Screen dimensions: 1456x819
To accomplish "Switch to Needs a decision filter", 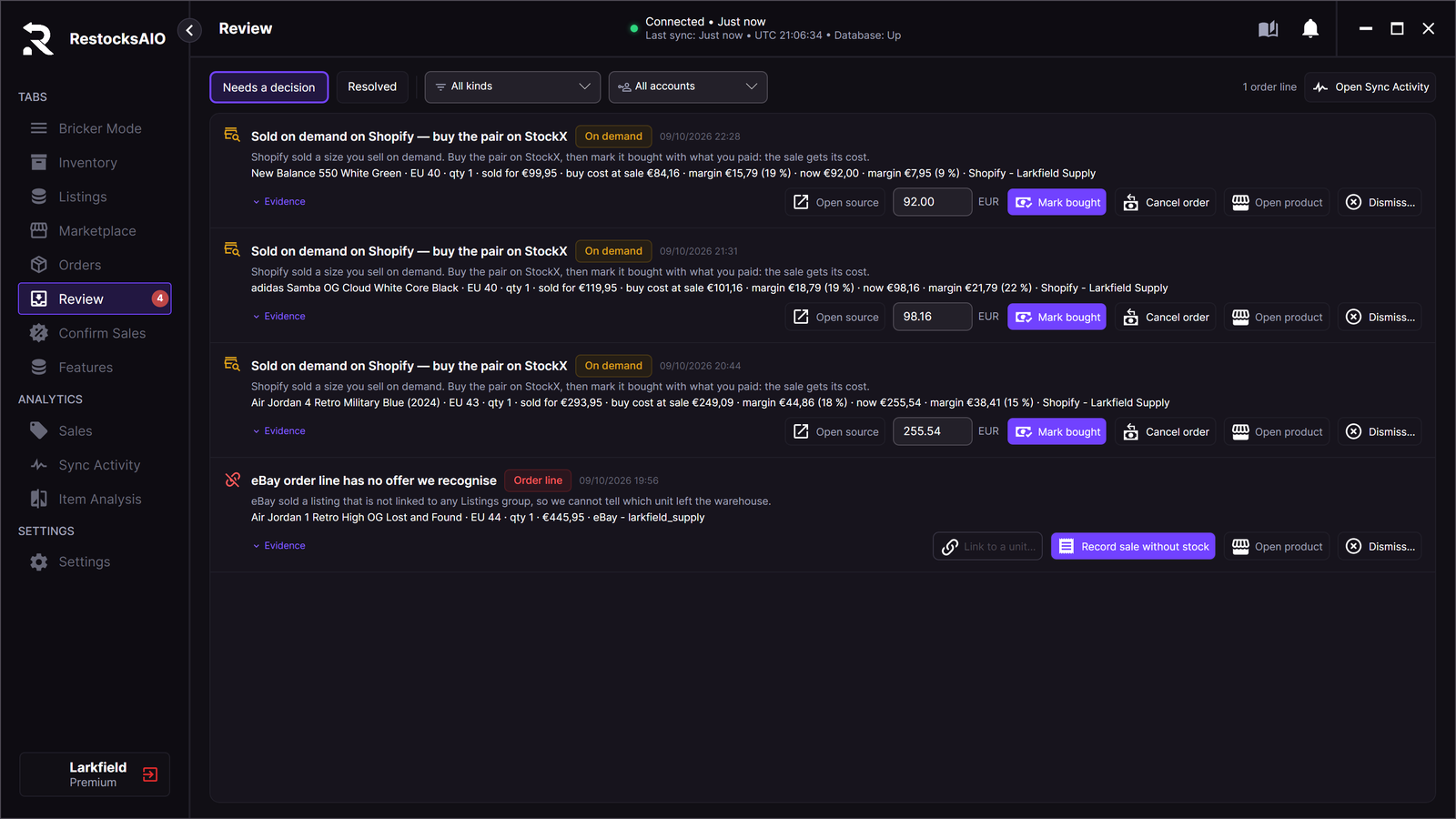I will pos(268,87).
